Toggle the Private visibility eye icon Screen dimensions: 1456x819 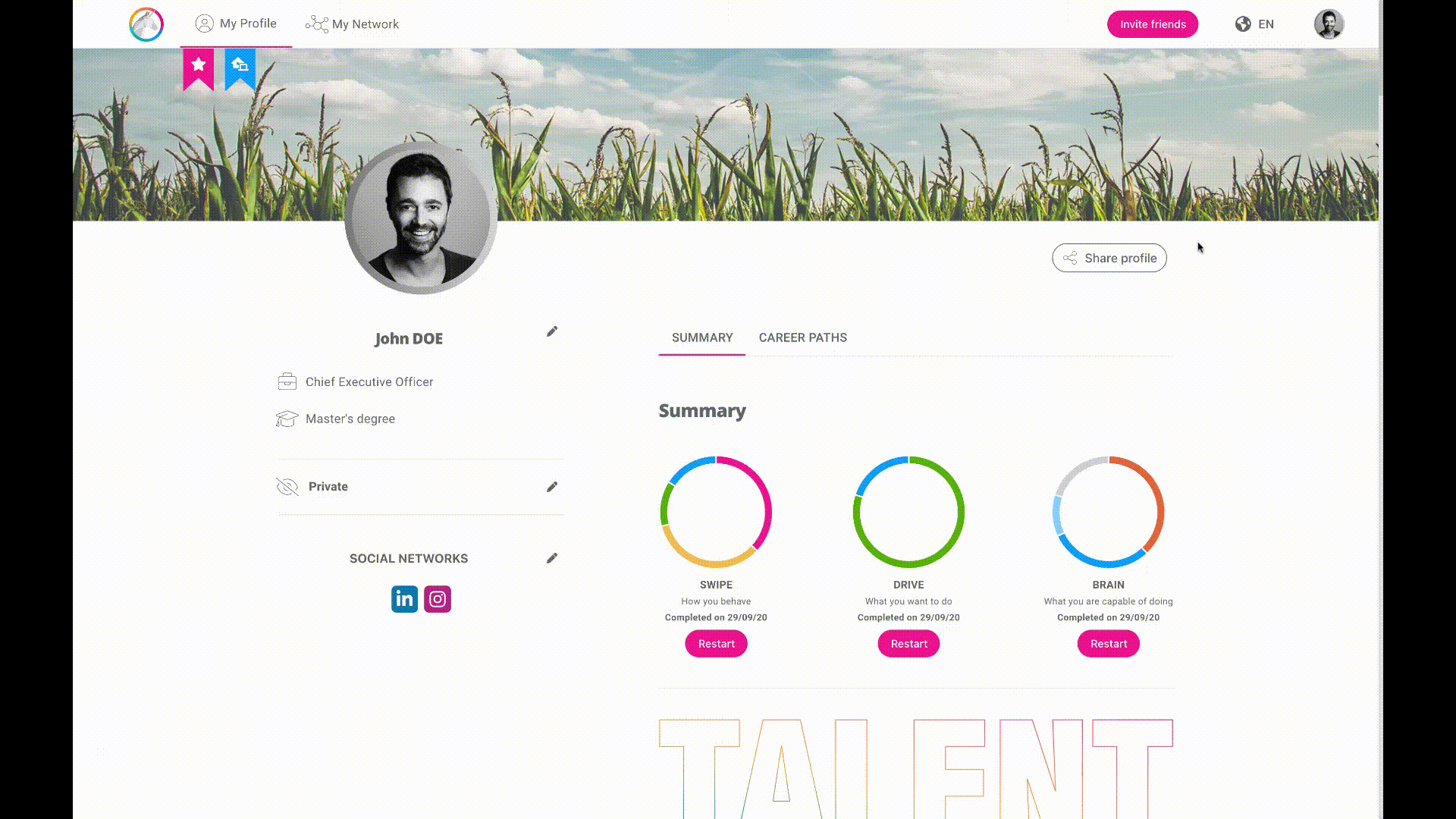pos(287,487)
